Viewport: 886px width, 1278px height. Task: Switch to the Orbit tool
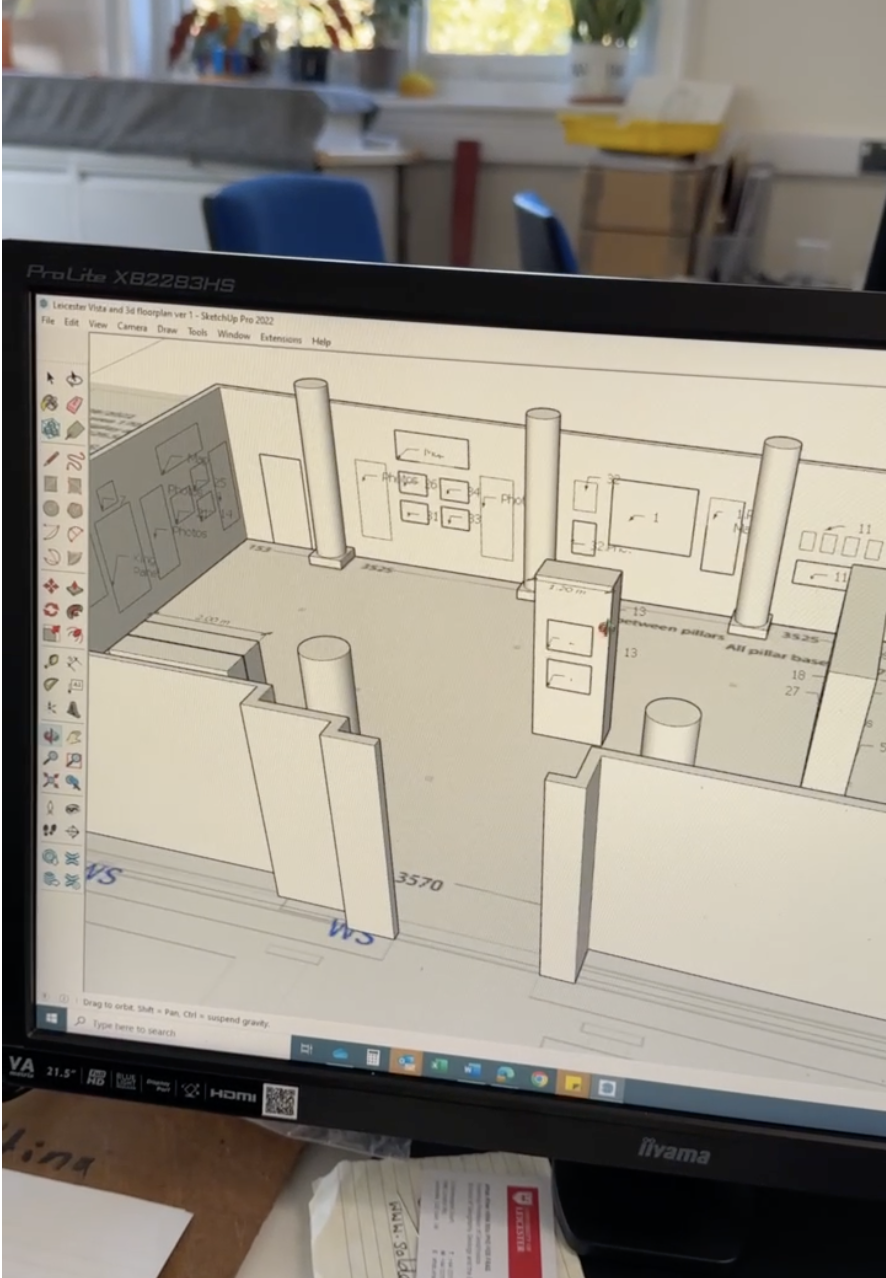pos(52,735)
